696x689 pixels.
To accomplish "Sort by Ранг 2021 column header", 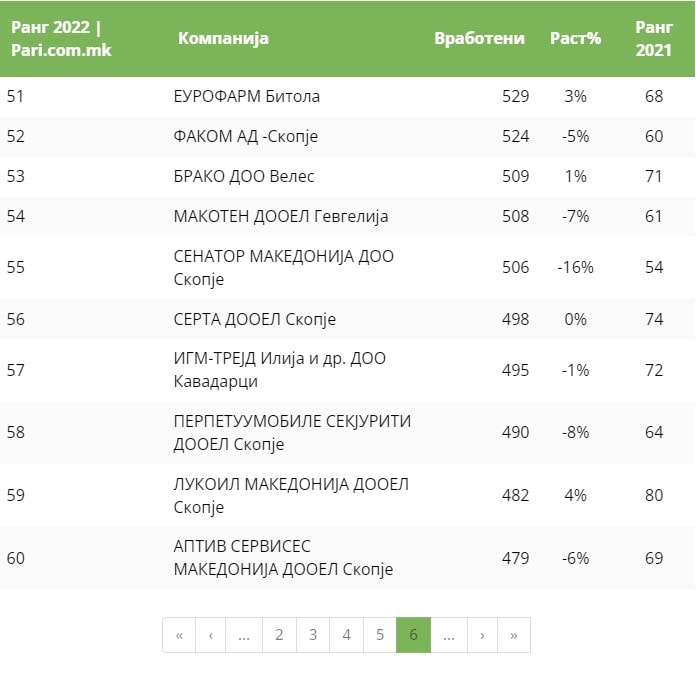I will [654, 38].
